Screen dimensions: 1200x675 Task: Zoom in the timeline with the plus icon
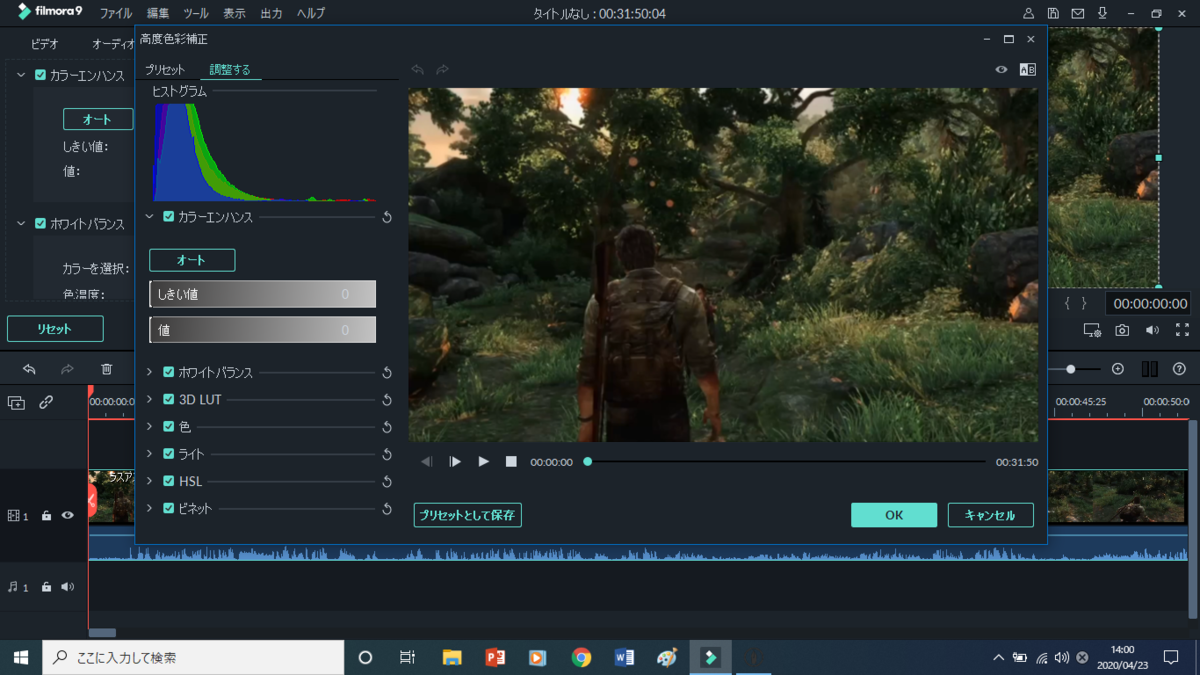1118,369
